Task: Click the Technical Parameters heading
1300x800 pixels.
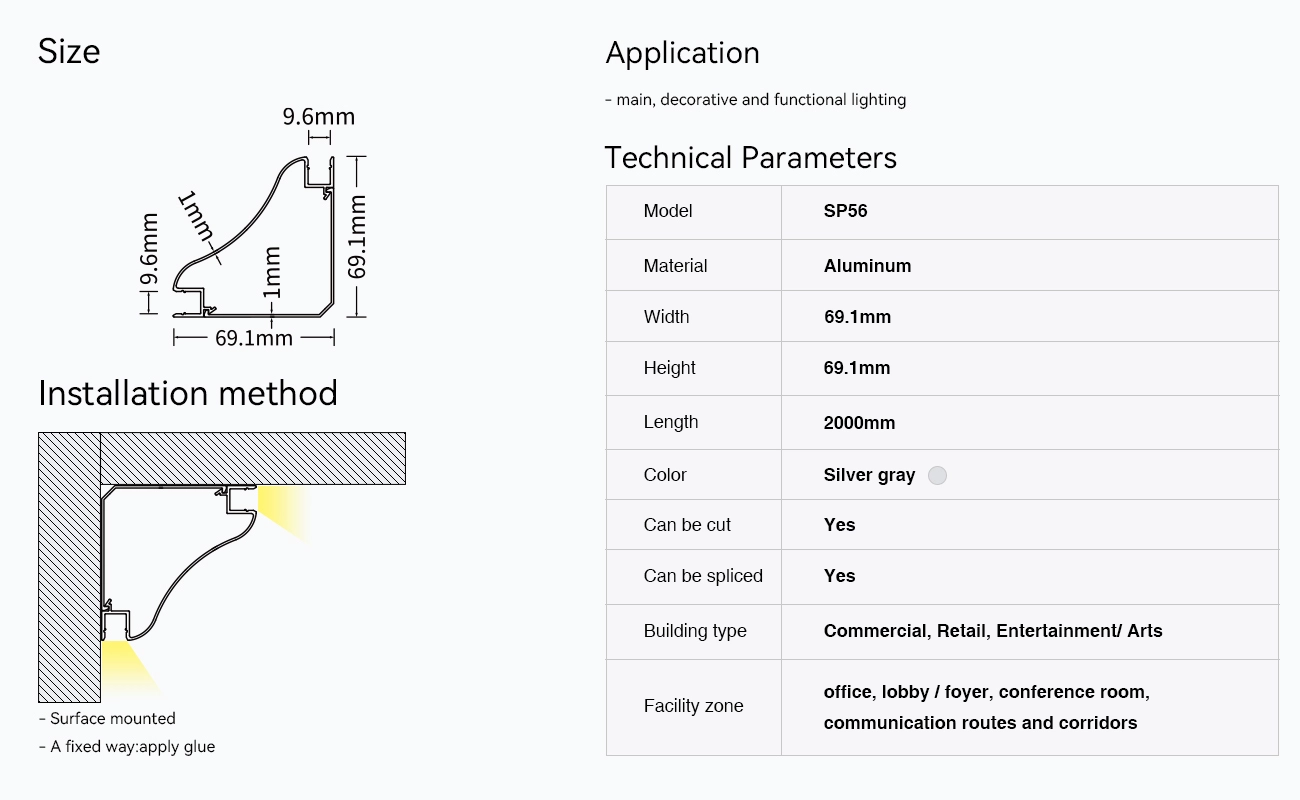Action: (x=751, y=158)
